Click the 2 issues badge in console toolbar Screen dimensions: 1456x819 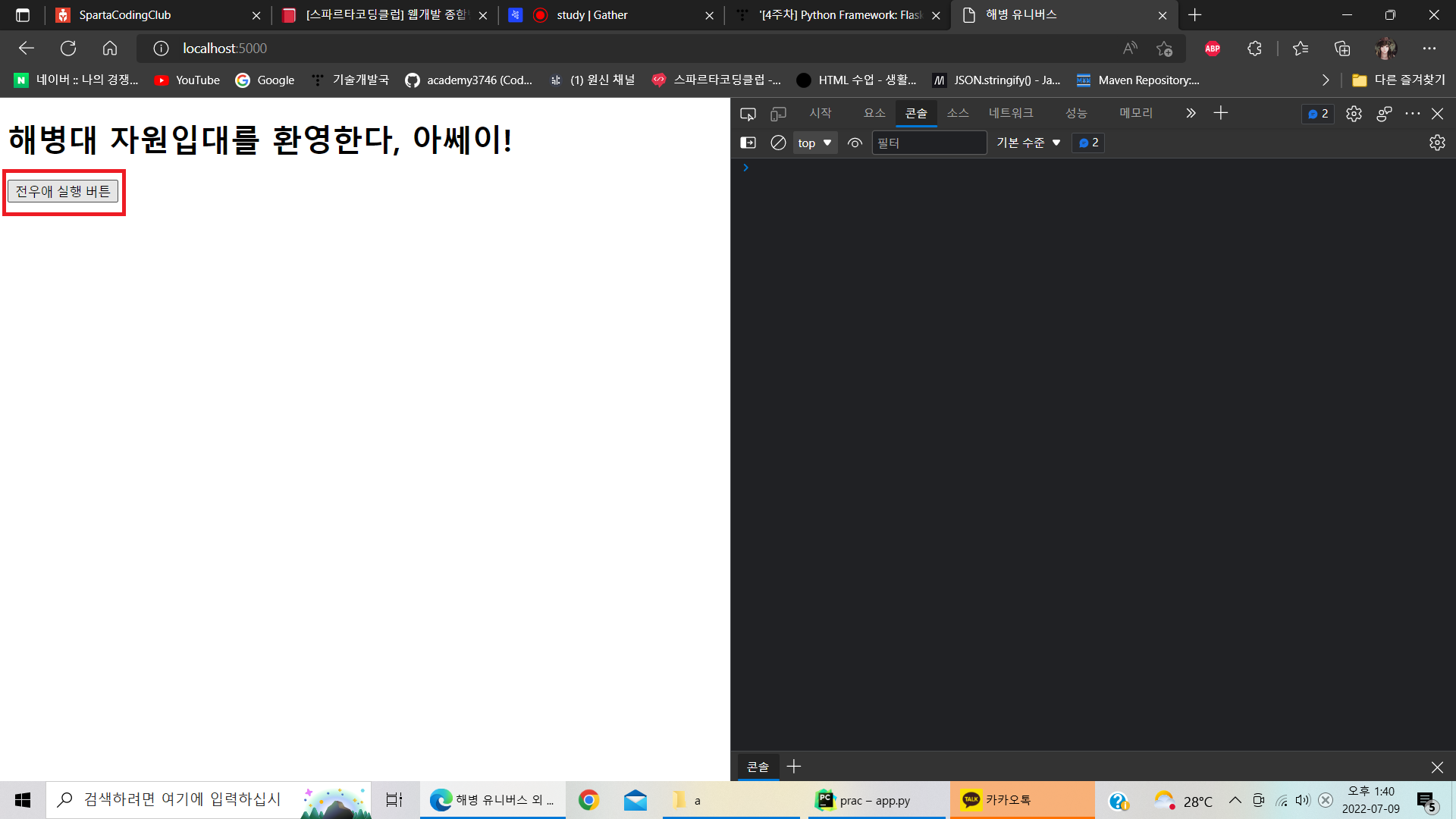1088,143
